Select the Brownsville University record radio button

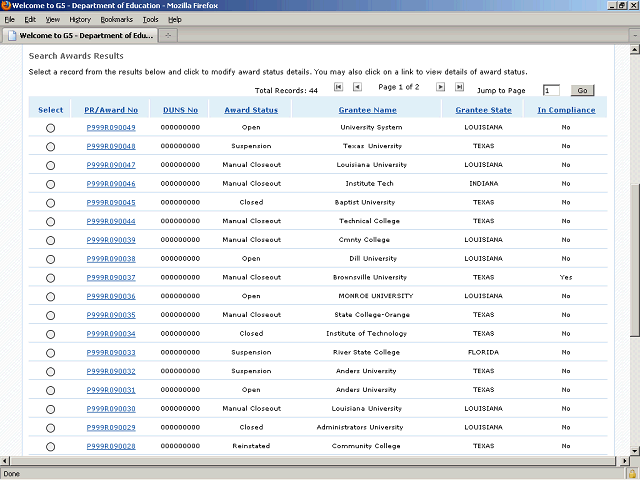pyautogui.click(x=51, y=278)
